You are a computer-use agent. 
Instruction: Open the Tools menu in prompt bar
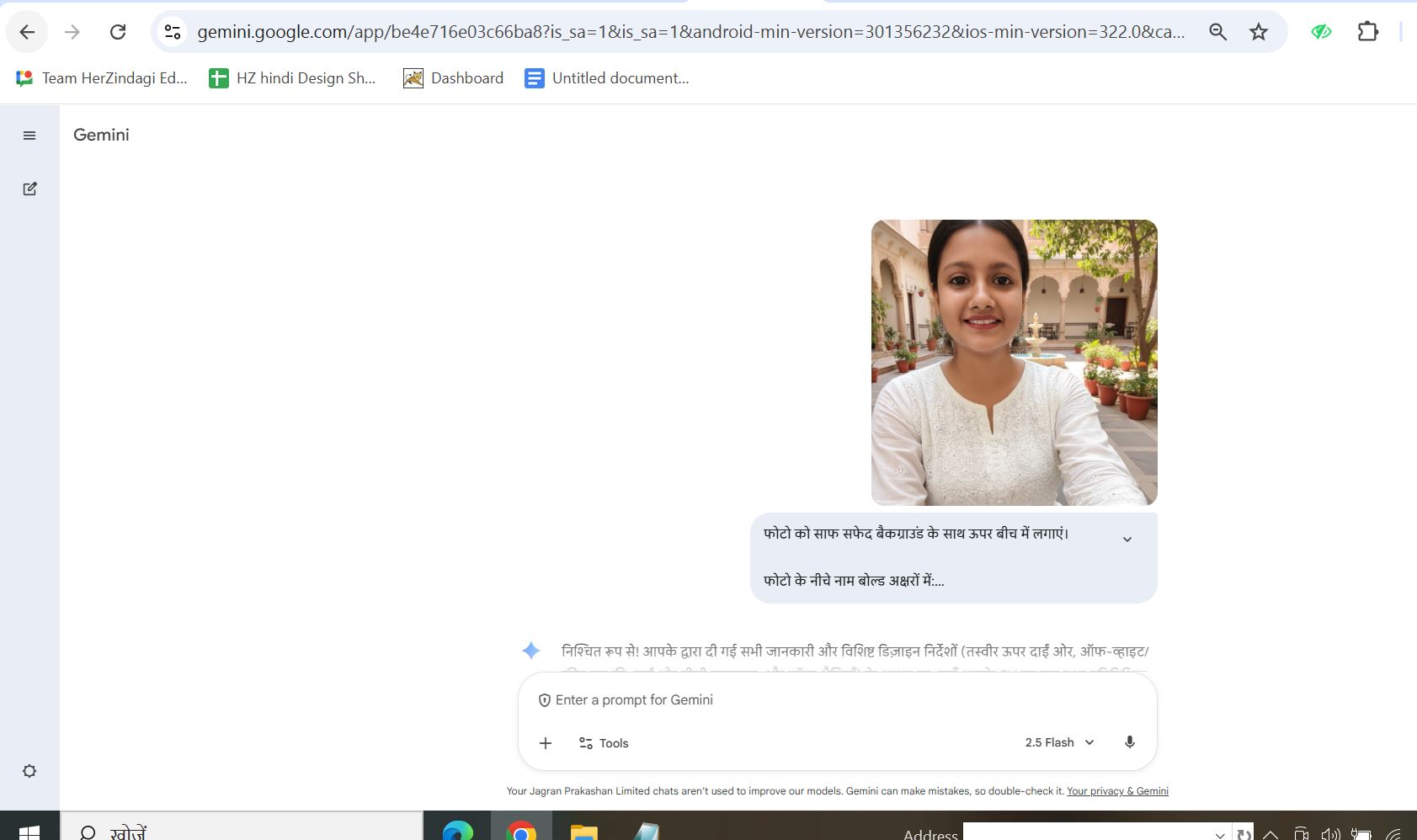tap(603, 743)
